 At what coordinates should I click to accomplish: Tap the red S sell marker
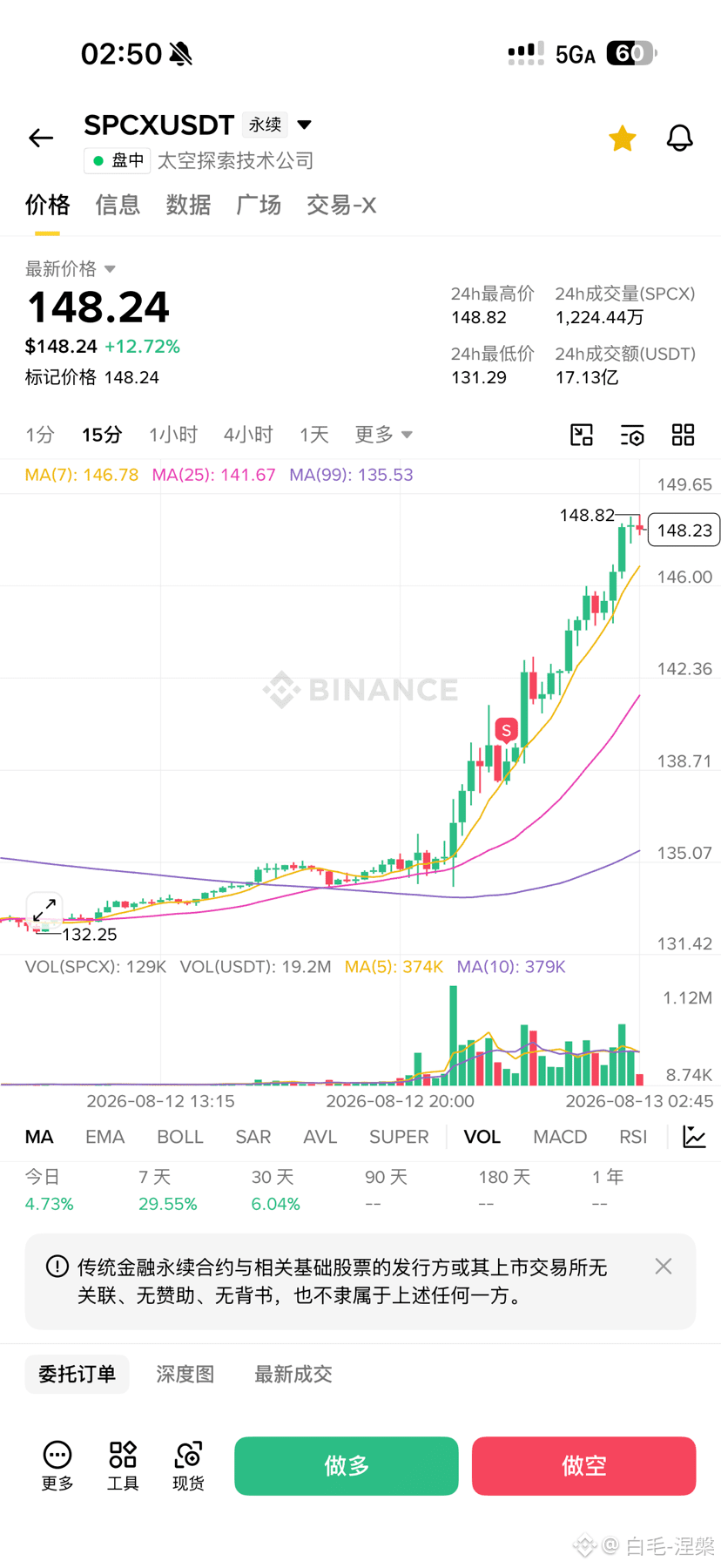(x=506, y=730)
